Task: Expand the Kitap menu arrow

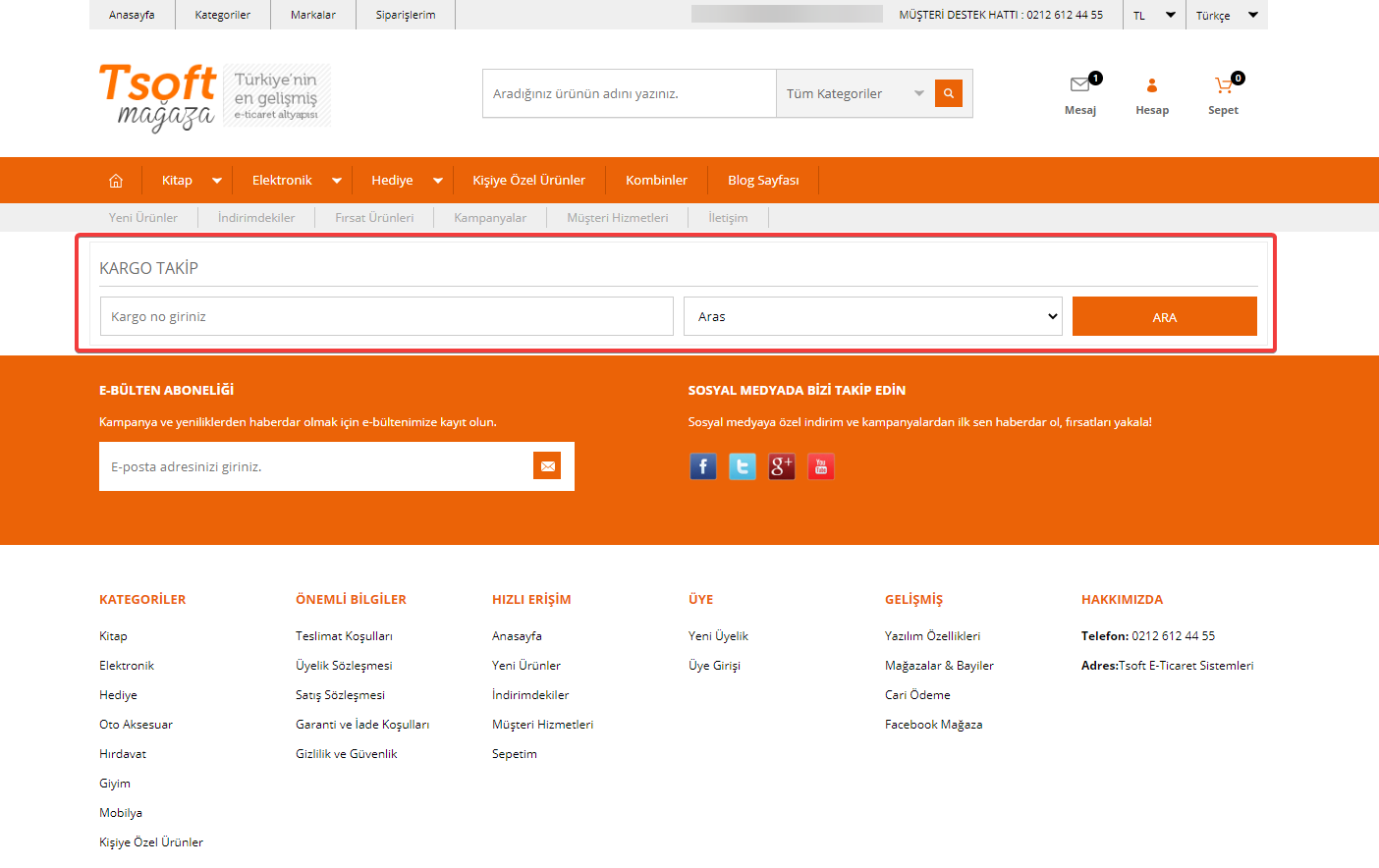Action: tap(217, 181)
